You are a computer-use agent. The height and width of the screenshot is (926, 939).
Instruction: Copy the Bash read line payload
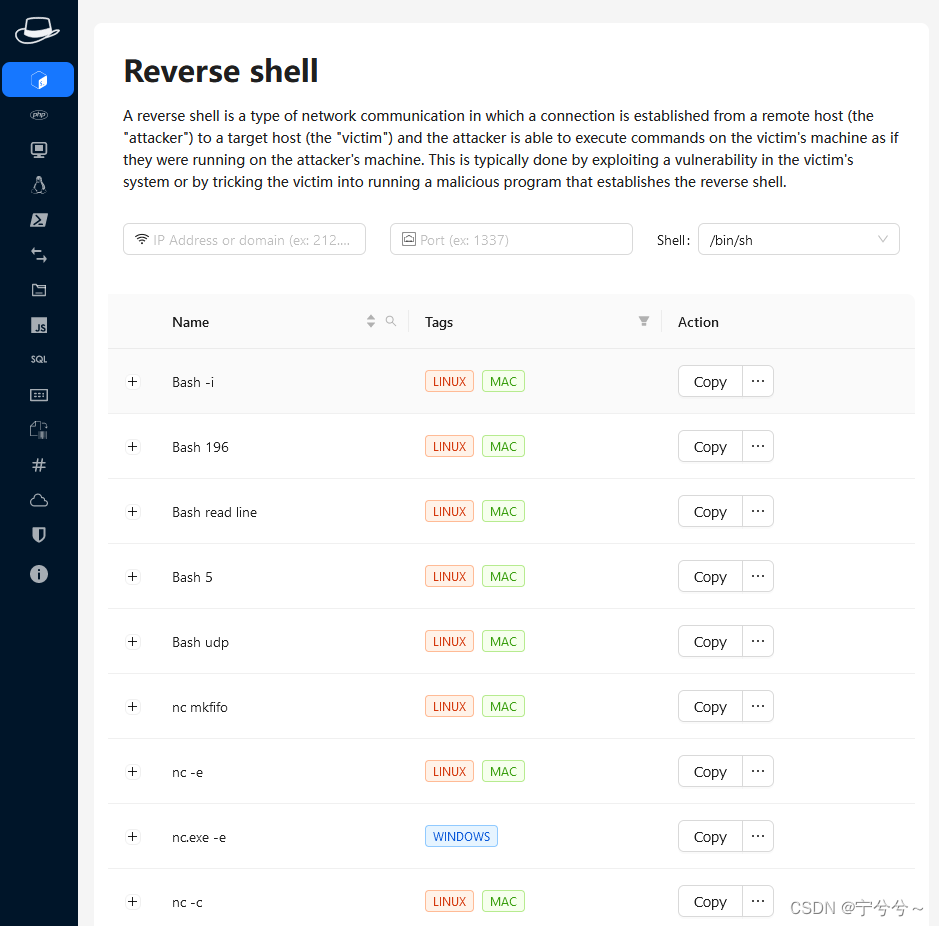(710, 512)
